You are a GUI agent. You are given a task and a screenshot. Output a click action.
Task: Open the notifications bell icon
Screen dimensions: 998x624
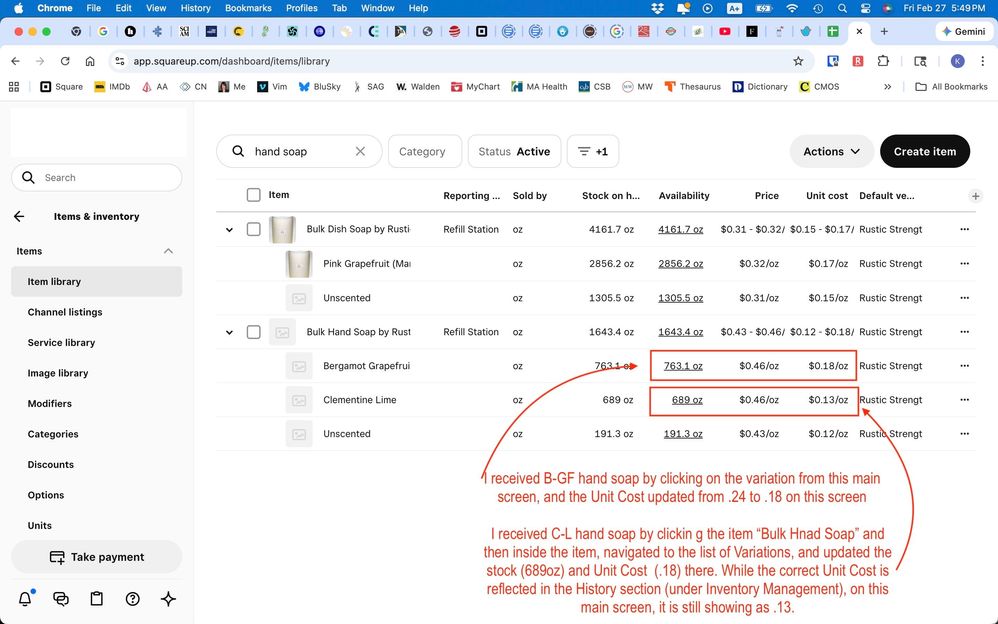coord(25,599)
